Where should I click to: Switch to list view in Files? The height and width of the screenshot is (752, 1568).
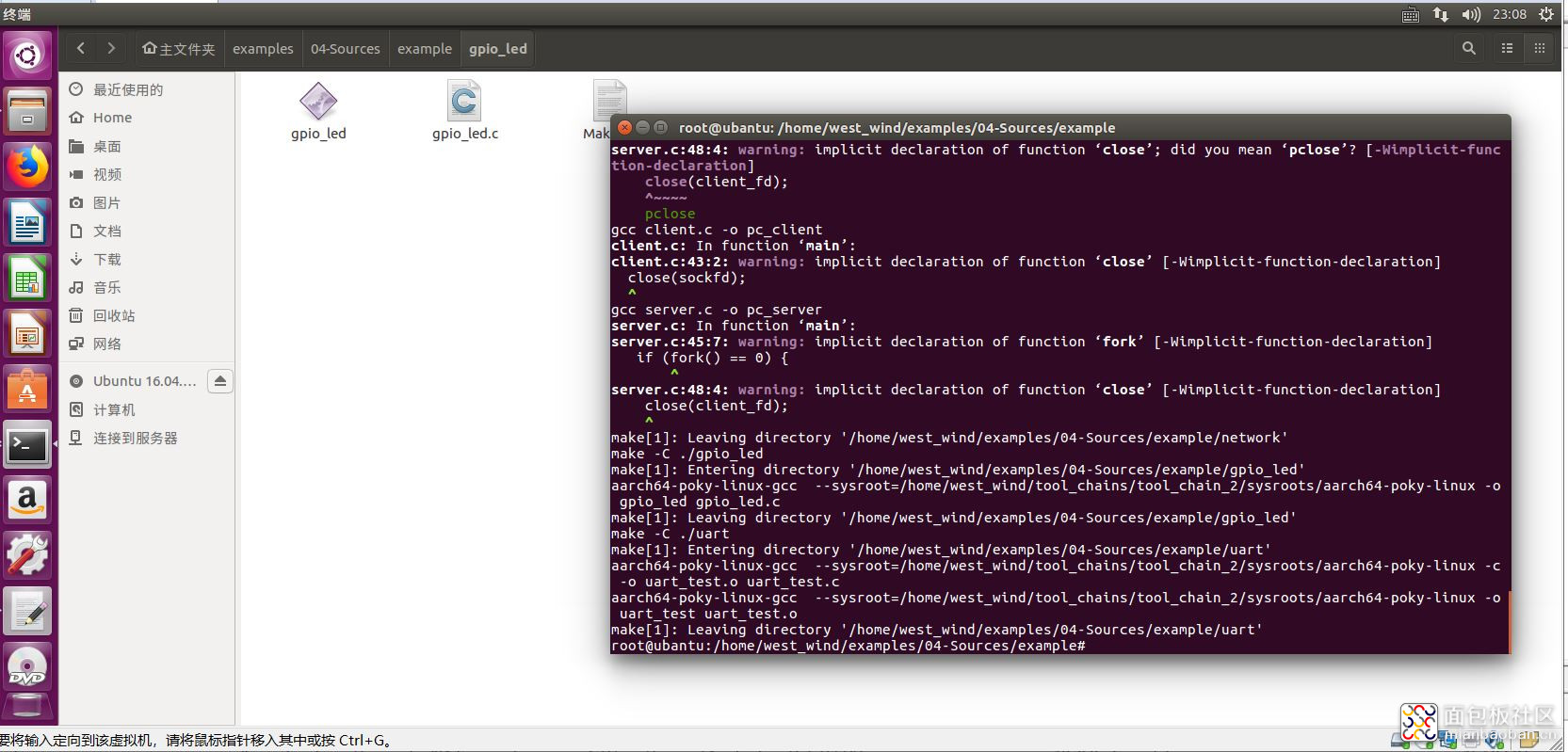1508,48
